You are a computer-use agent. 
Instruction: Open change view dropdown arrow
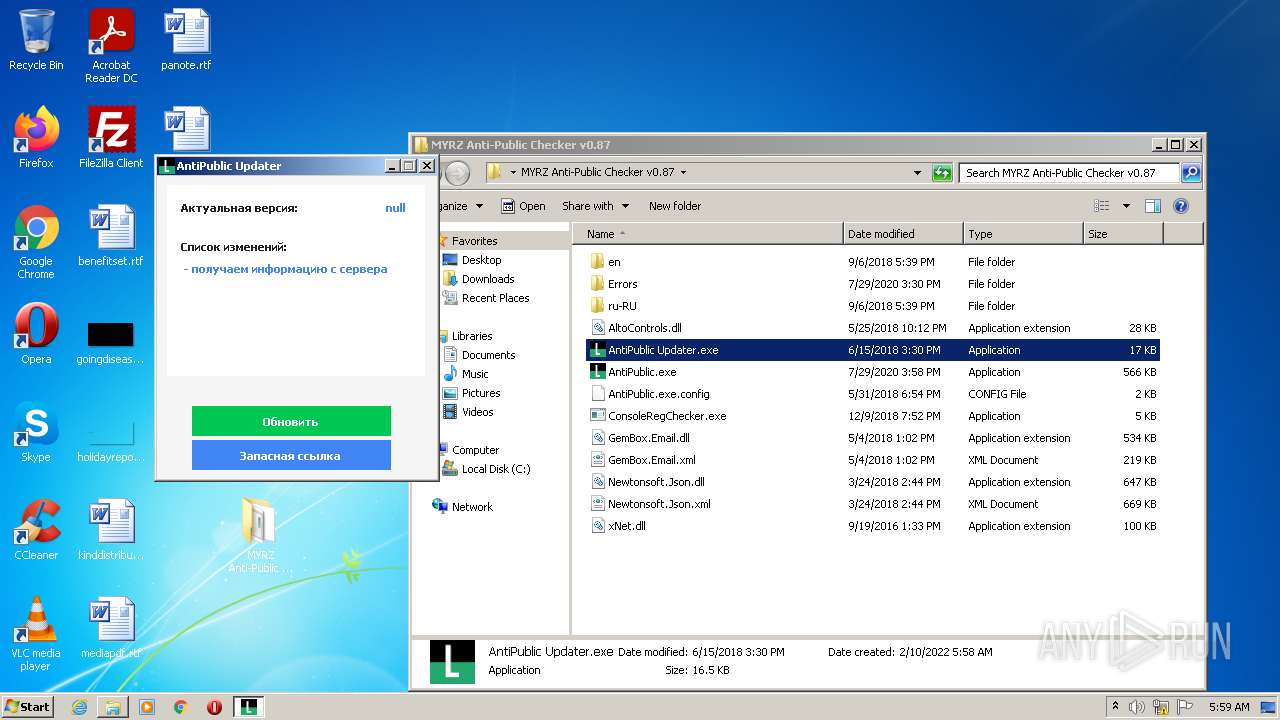point(1126,206)
